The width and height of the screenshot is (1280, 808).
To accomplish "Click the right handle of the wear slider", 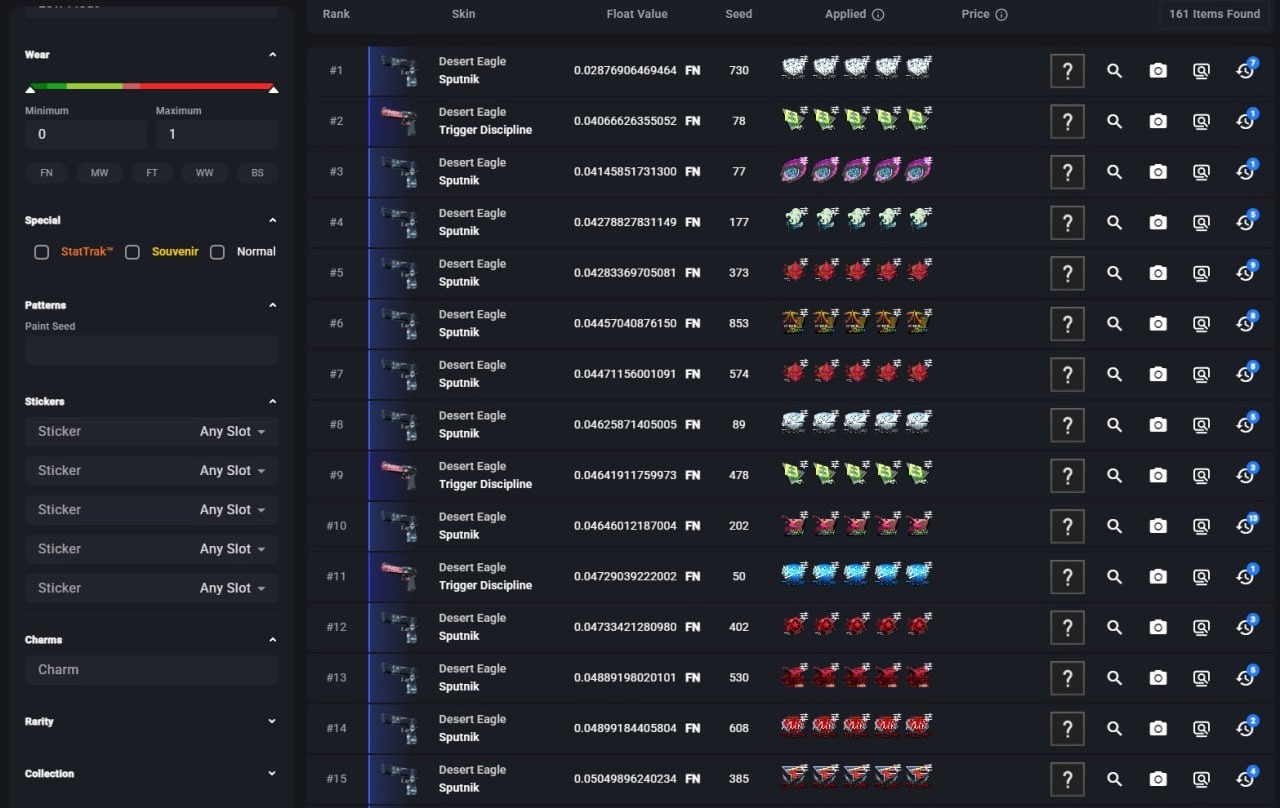I will (273, 90).
